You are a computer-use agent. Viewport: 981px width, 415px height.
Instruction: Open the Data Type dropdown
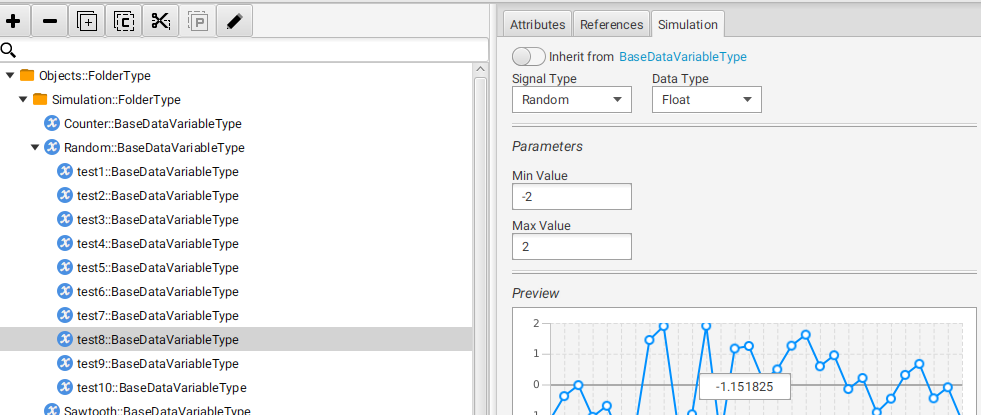tap(707, 100)
